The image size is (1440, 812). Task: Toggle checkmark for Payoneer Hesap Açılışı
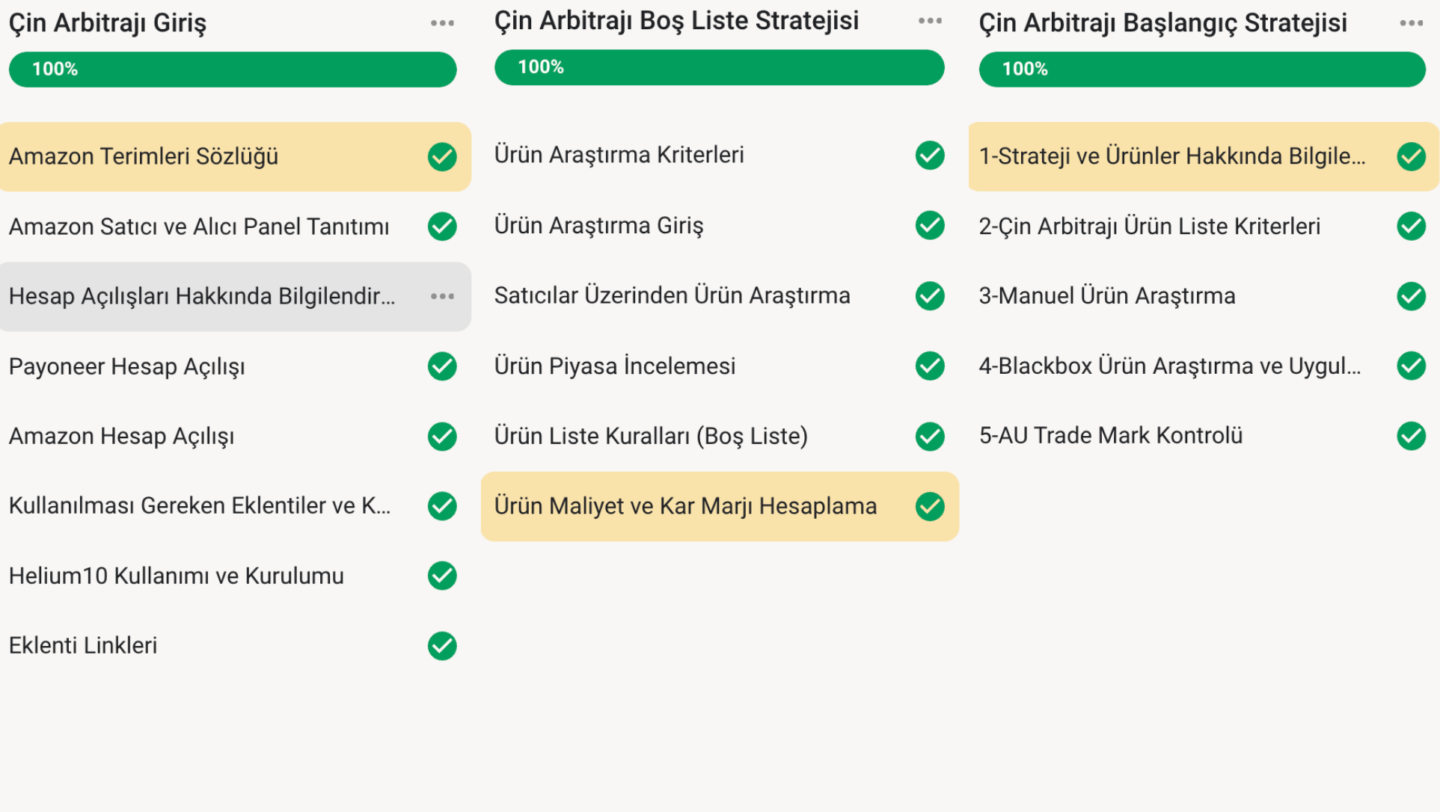coord(442,366)
